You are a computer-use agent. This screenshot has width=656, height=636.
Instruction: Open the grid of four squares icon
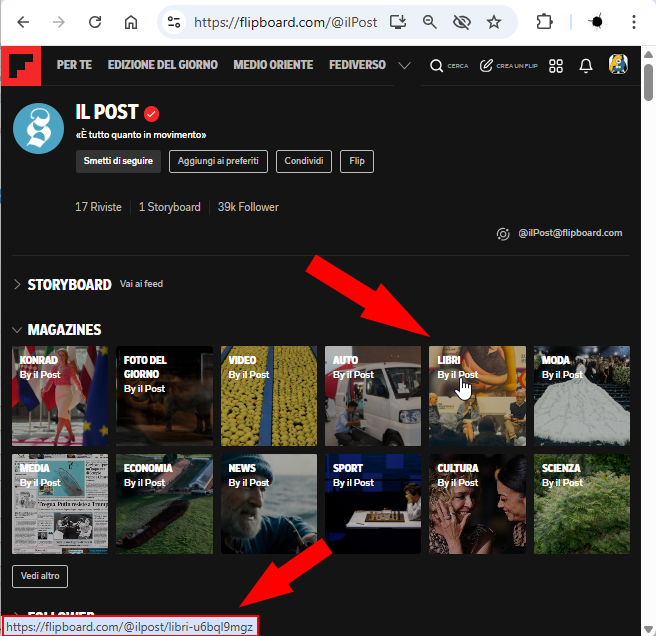tap(556, 66)
